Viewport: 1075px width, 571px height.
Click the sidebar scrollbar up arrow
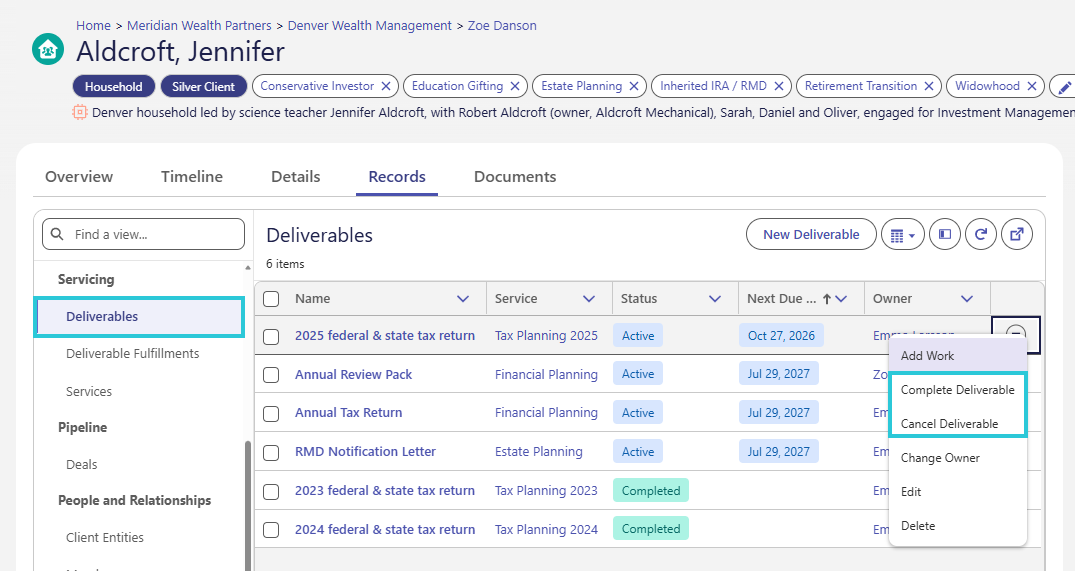[248, 267]
